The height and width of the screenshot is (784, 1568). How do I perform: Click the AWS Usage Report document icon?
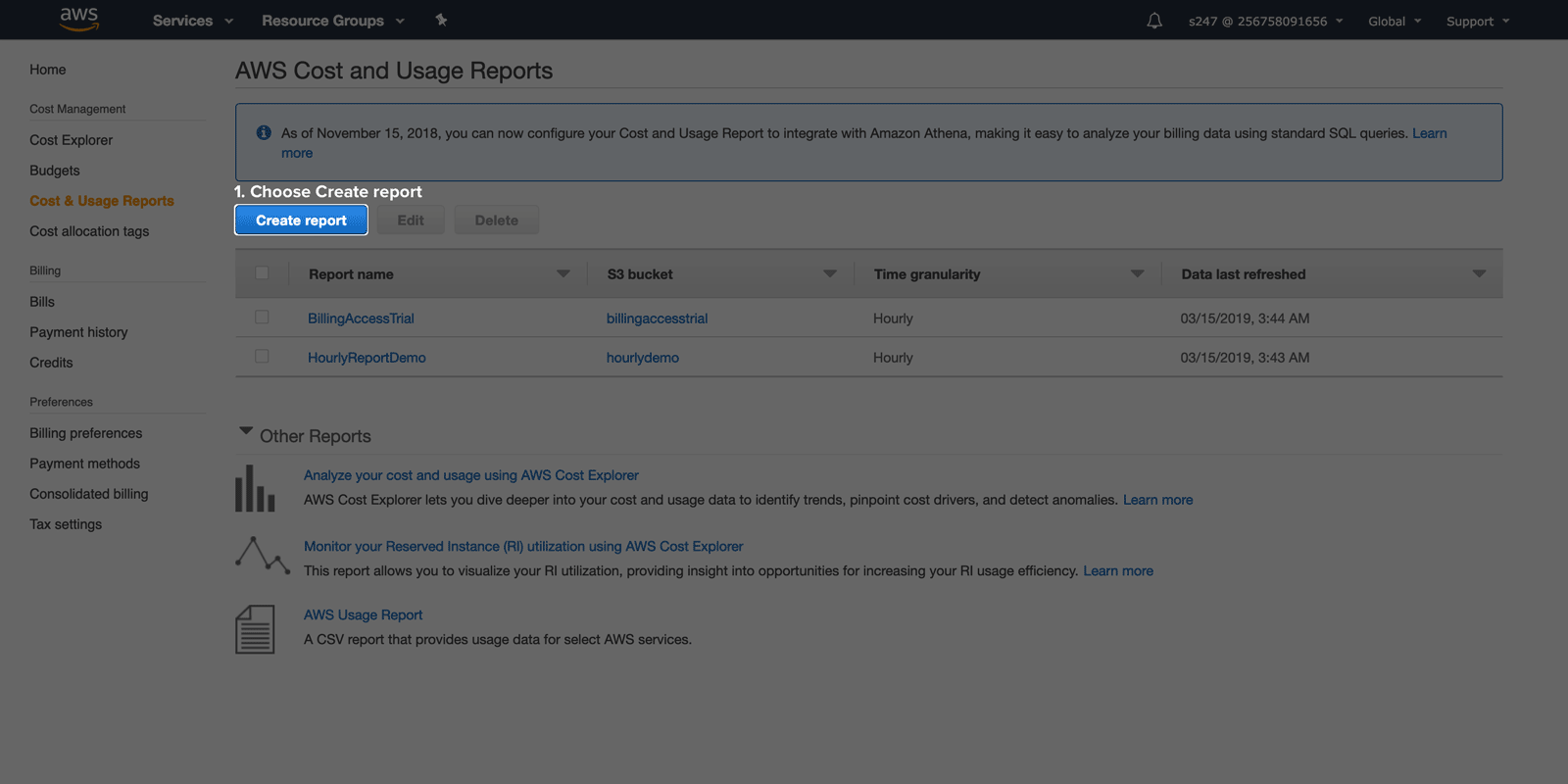255,629
